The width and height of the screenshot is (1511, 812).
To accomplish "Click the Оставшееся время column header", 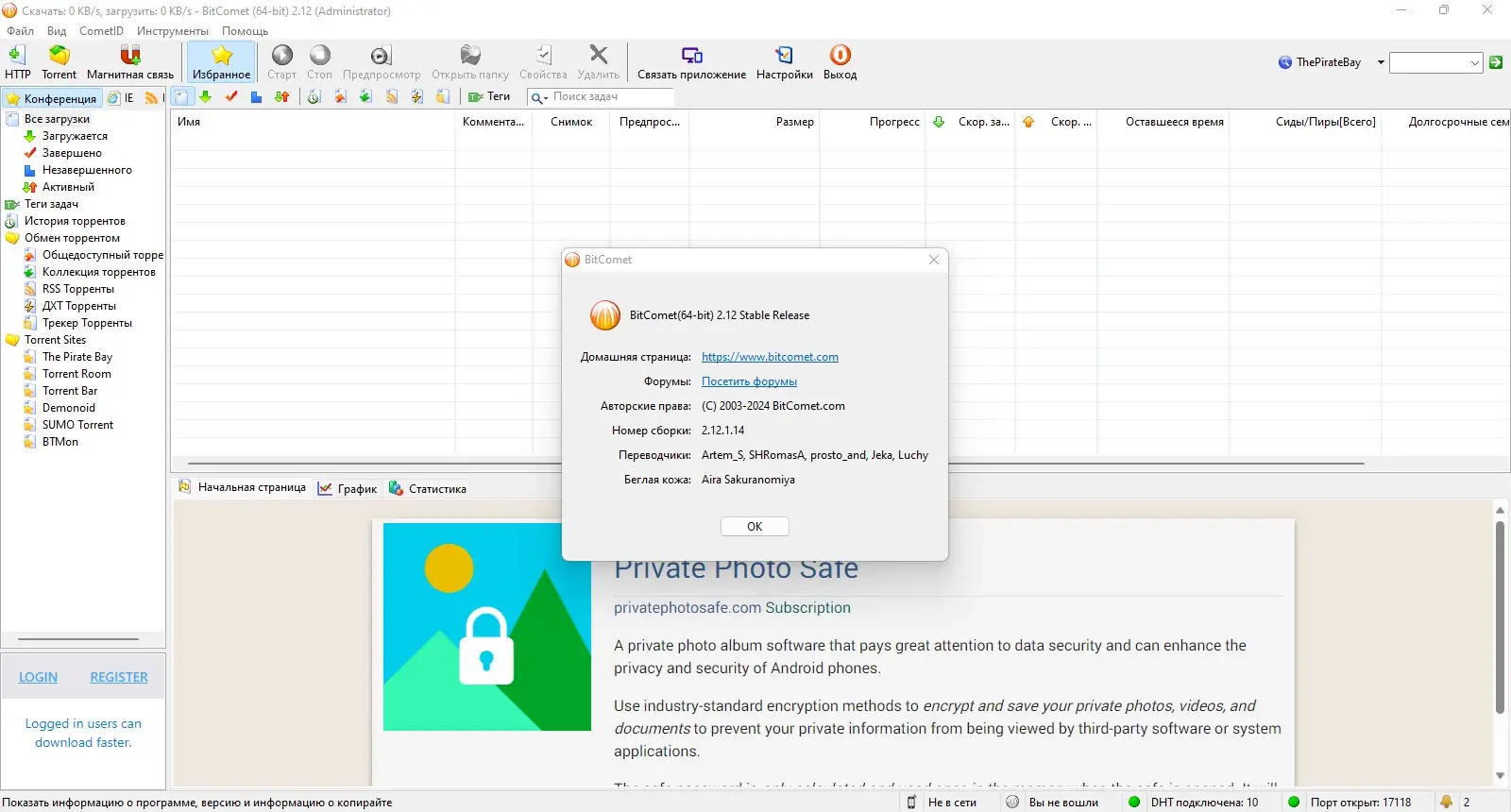I will pos(1163,122).
